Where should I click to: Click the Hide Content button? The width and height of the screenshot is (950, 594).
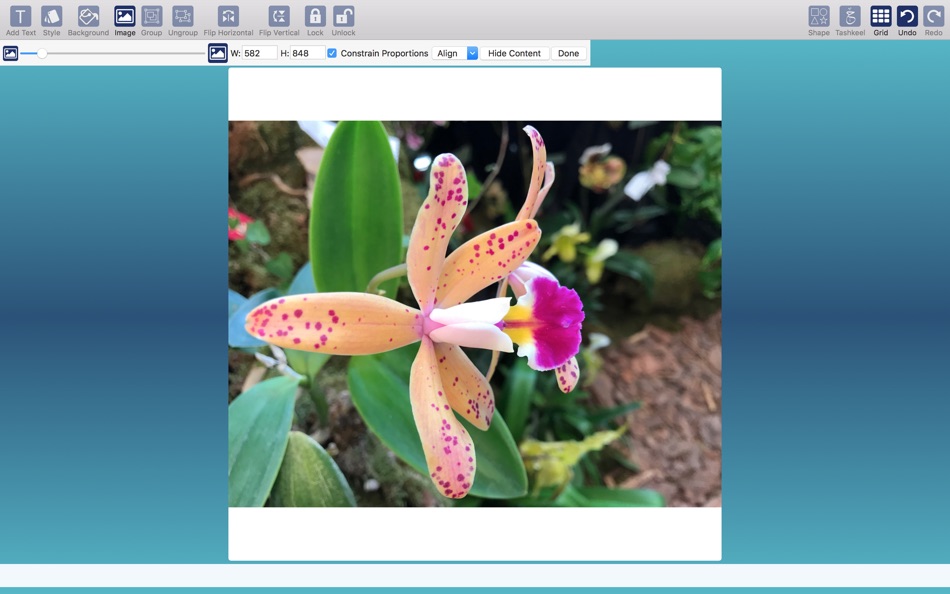click(515, 53)
